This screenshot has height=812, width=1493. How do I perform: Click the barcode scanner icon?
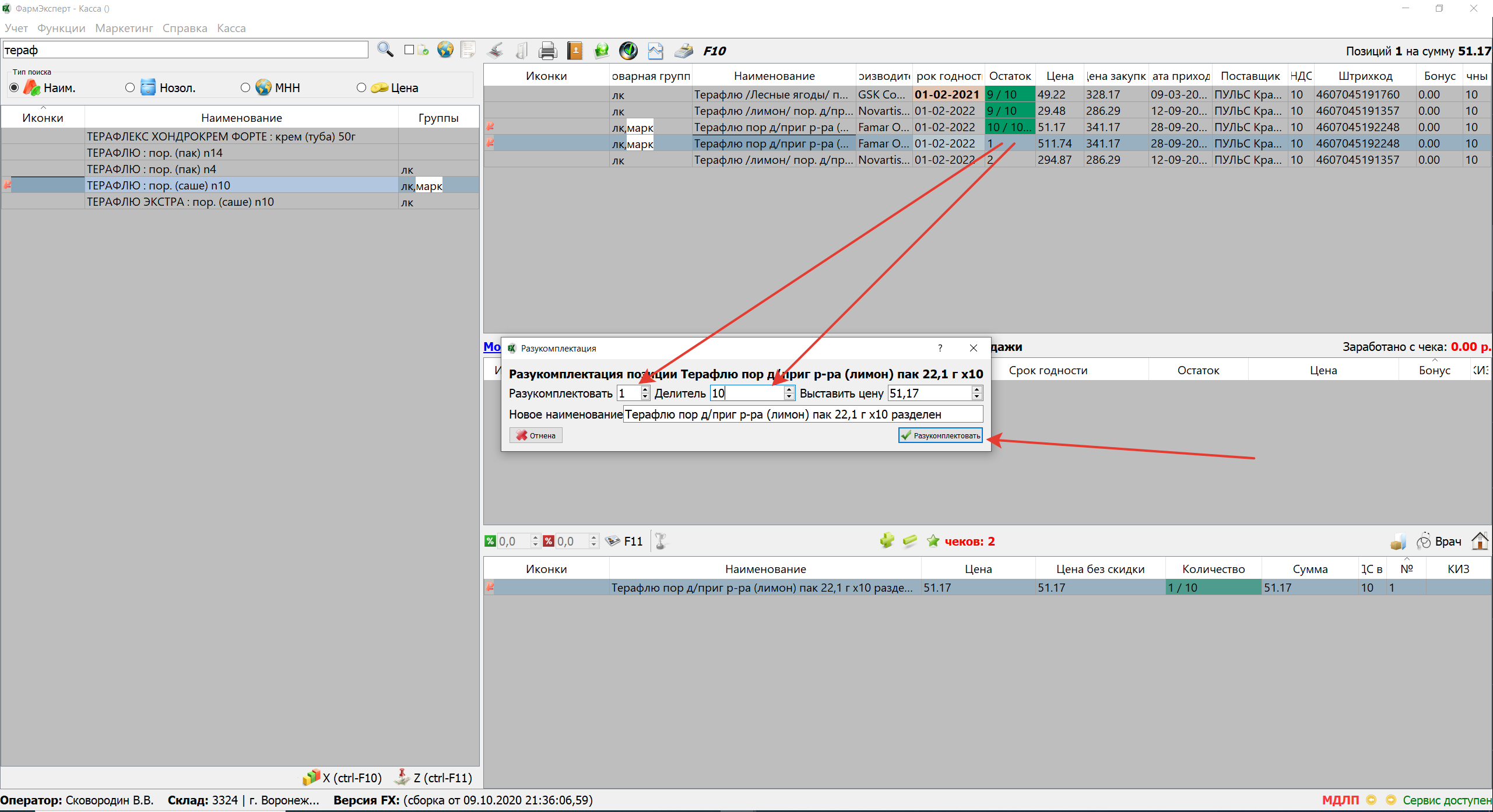[x=496, y=51]
